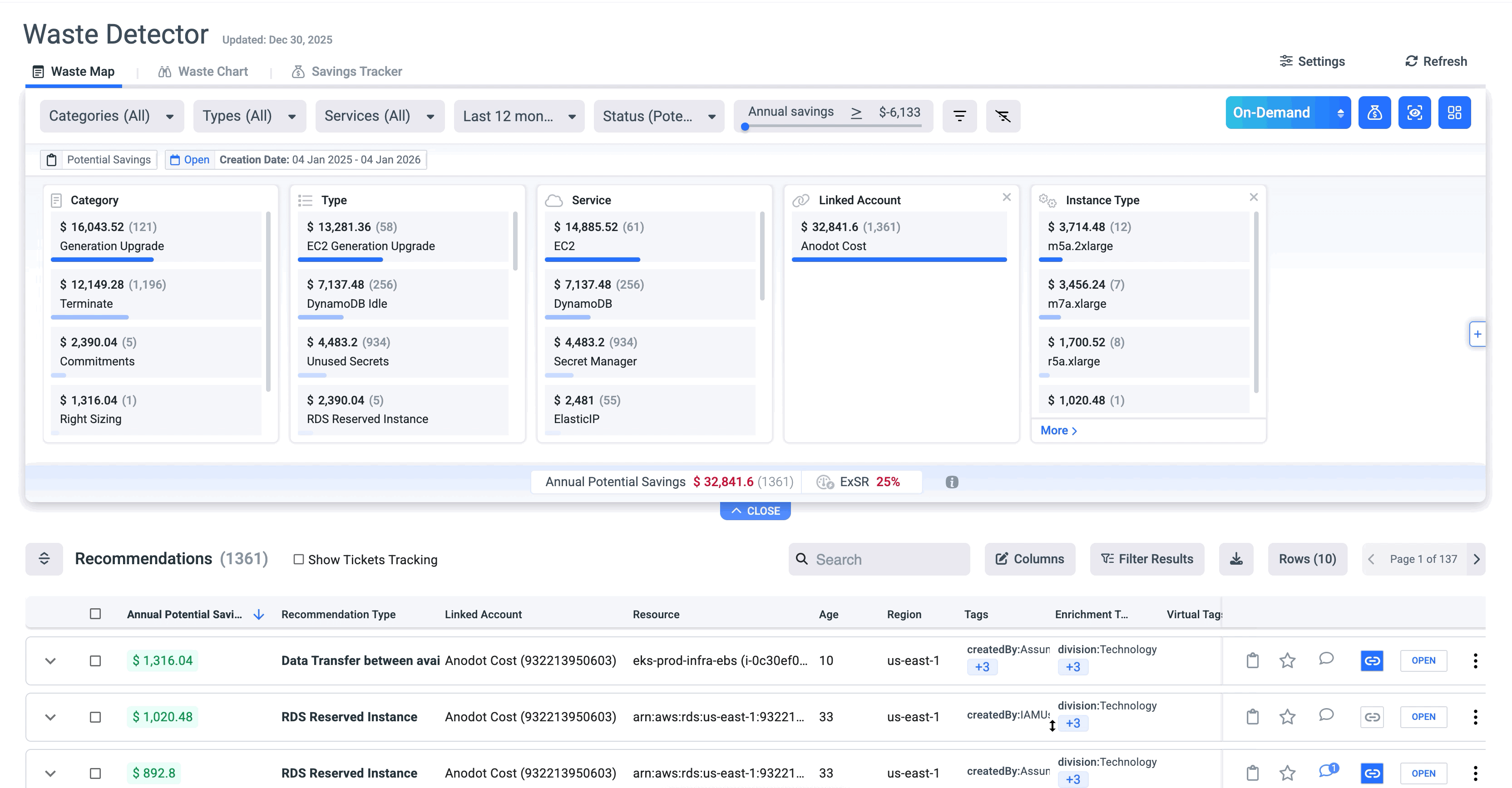Click the savings money bag icon button
Viewport: 1512px width, 788px height.
click(x=1374, y=113)
